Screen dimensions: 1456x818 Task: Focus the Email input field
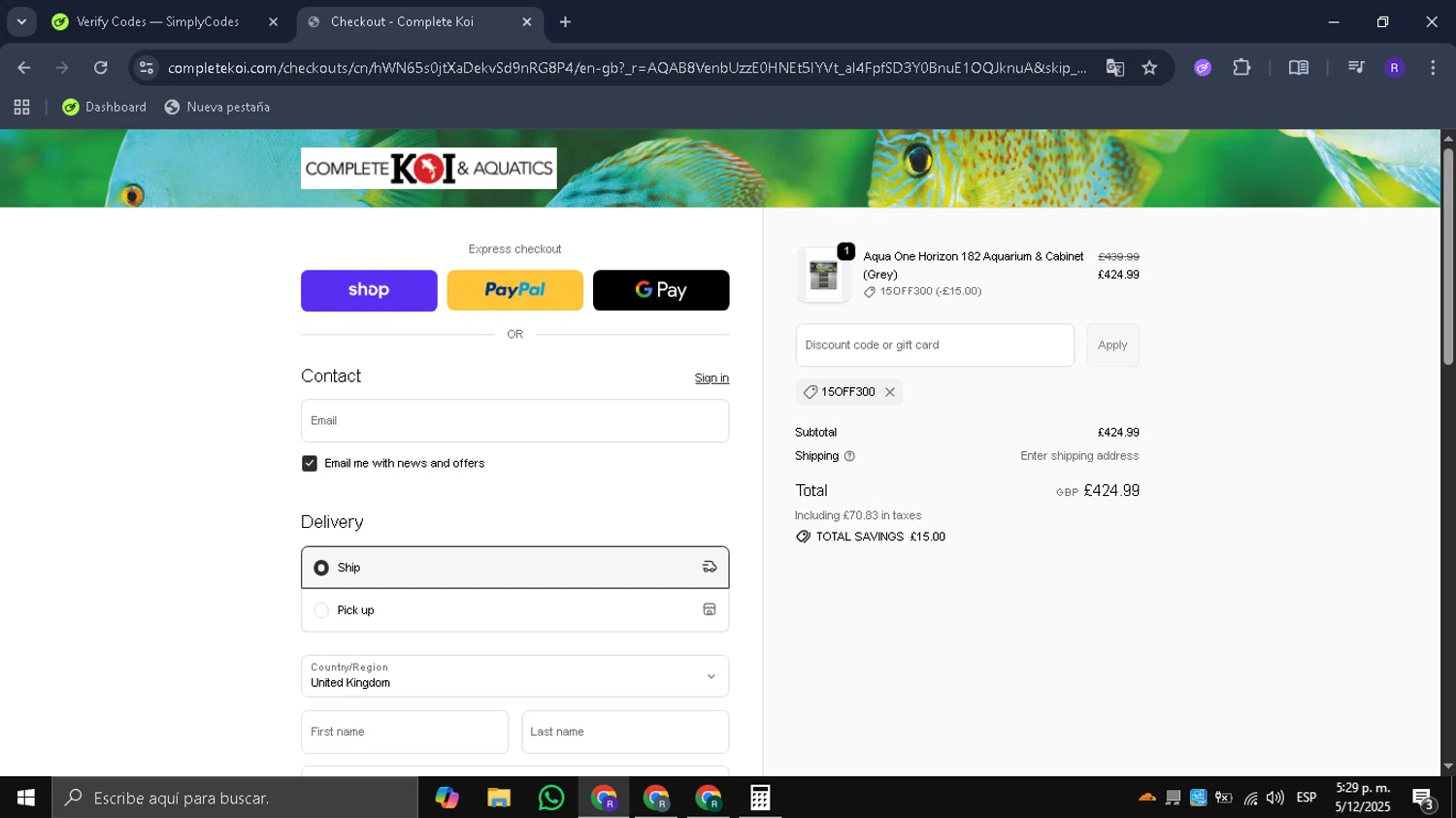pos(514,421)
